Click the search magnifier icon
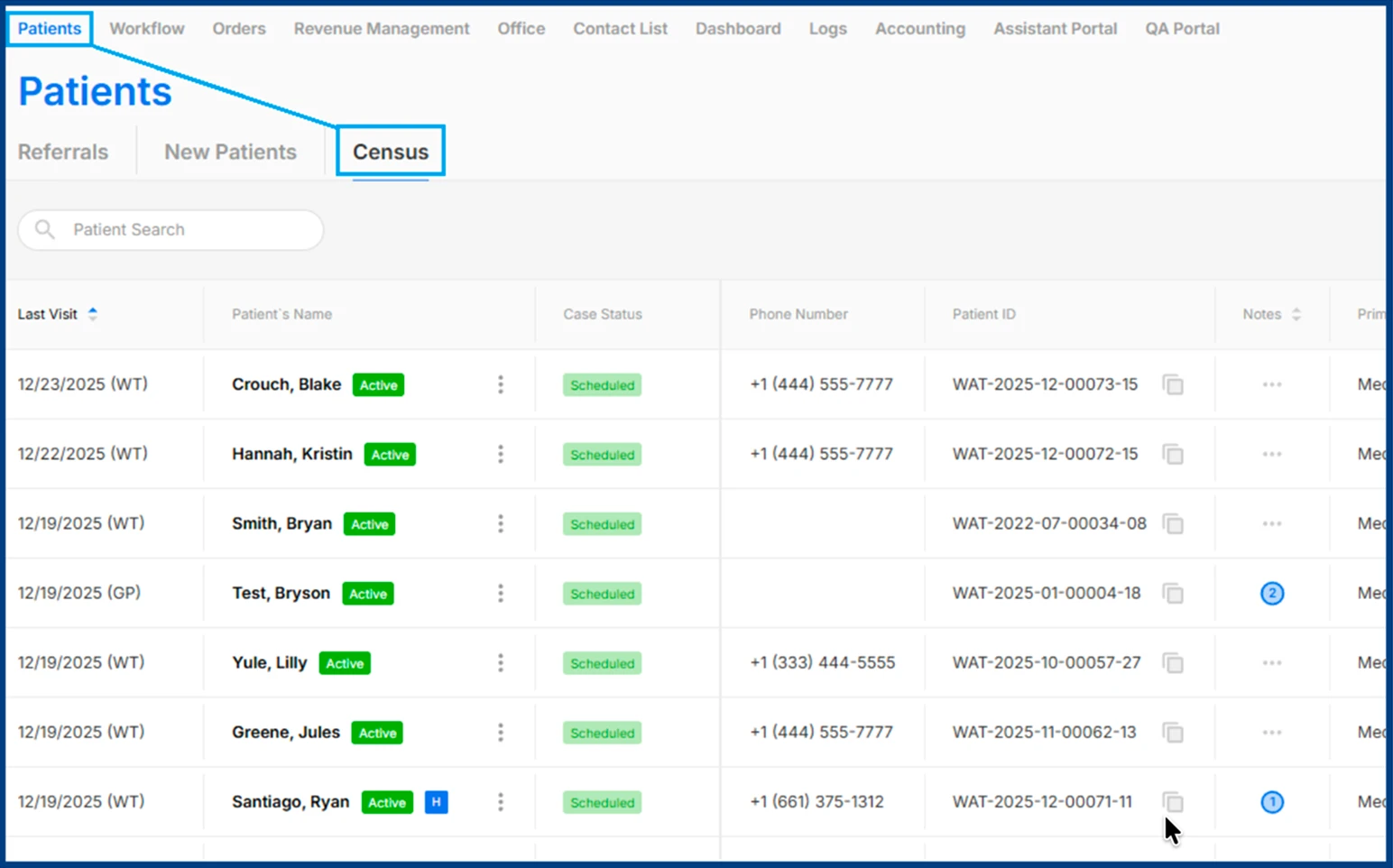This screenshot has height=868, width=1393. pos(45,230)
